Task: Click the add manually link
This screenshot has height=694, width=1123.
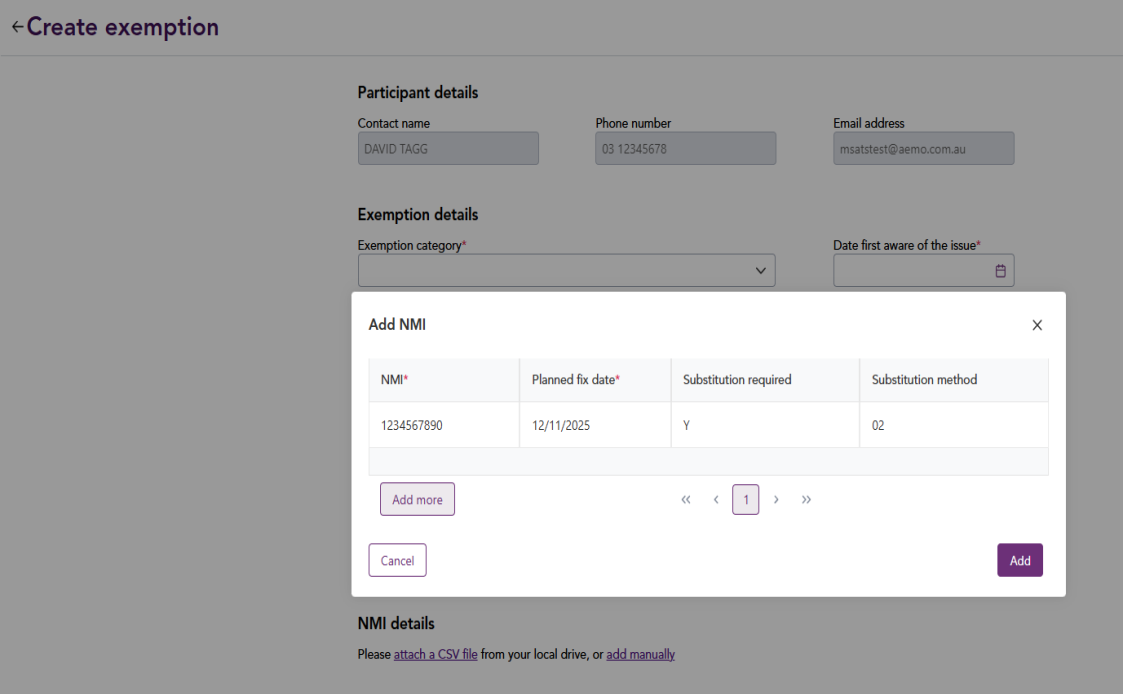Action: tap(640, 655)
